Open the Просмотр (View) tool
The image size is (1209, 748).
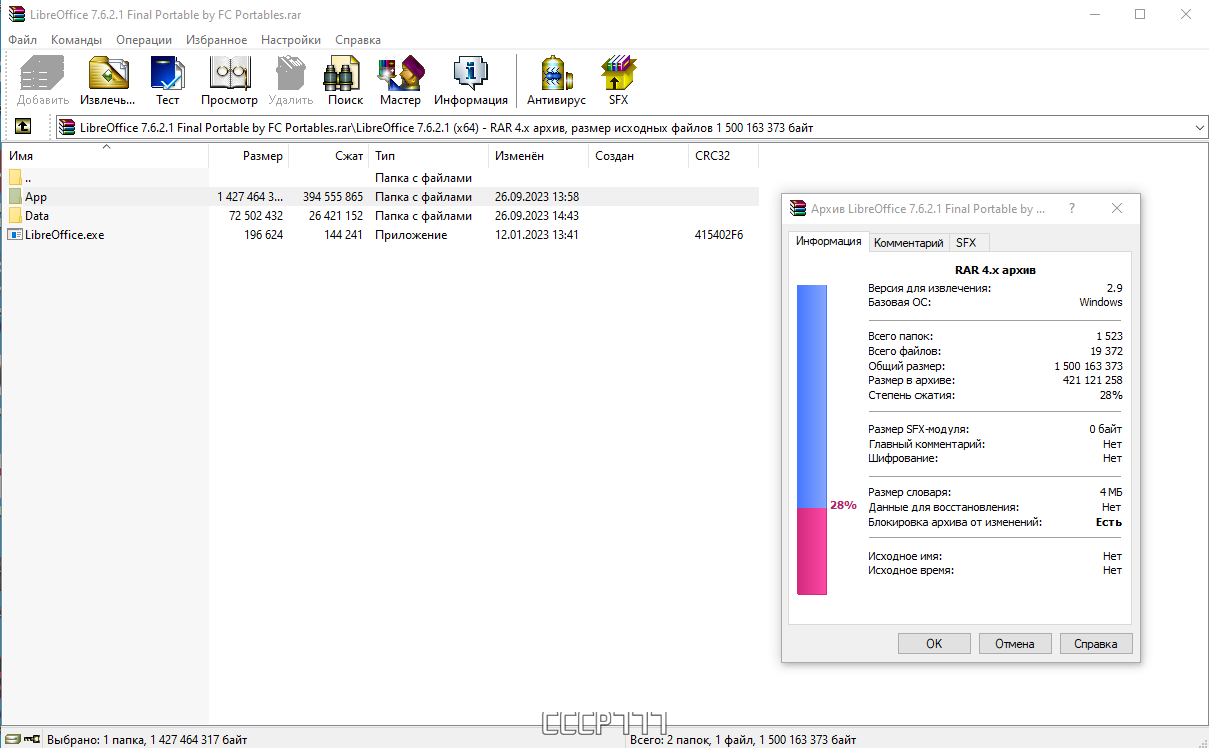tap(229, 80)
